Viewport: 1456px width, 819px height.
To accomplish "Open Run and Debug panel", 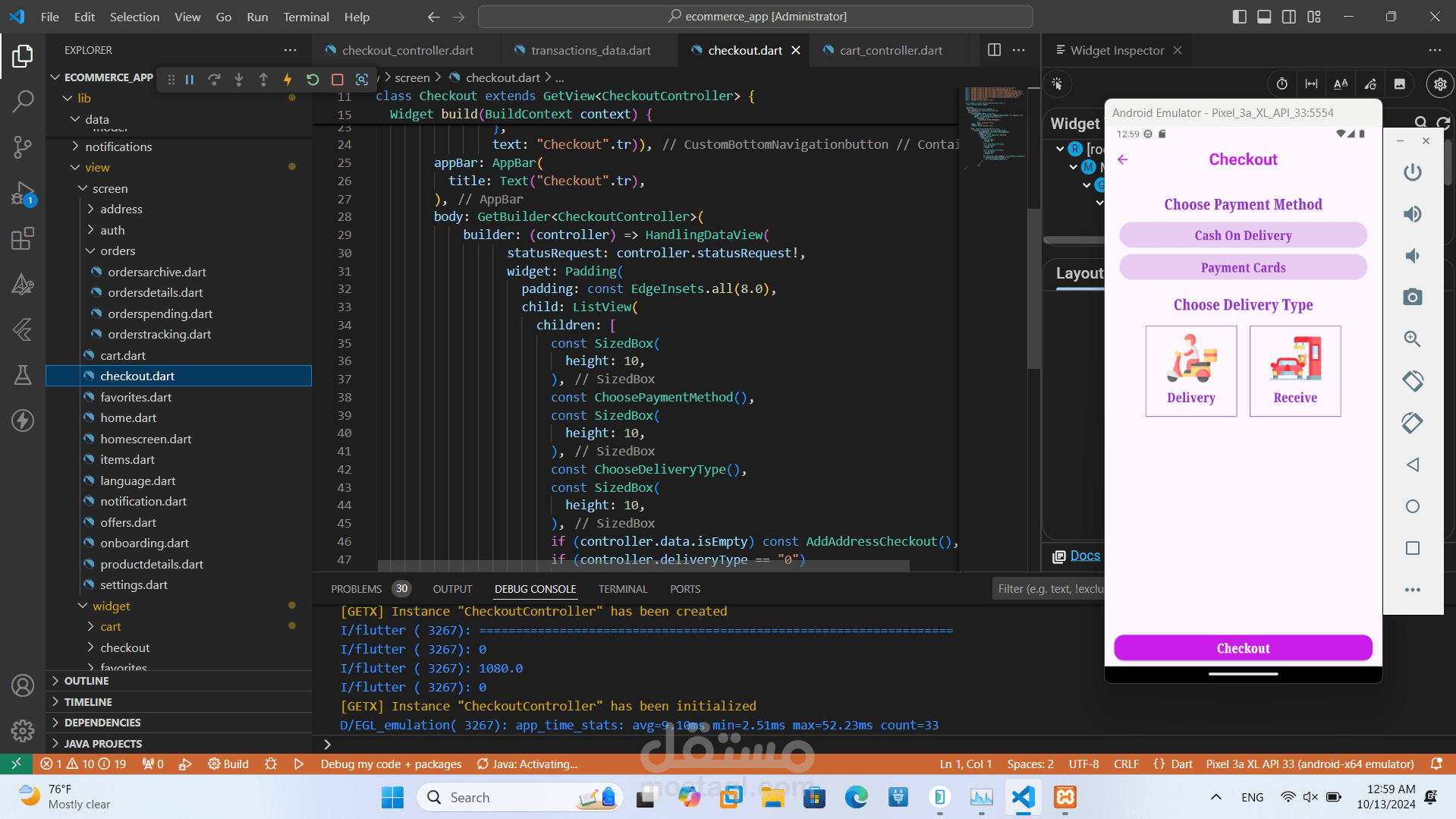I will (23, 194).
